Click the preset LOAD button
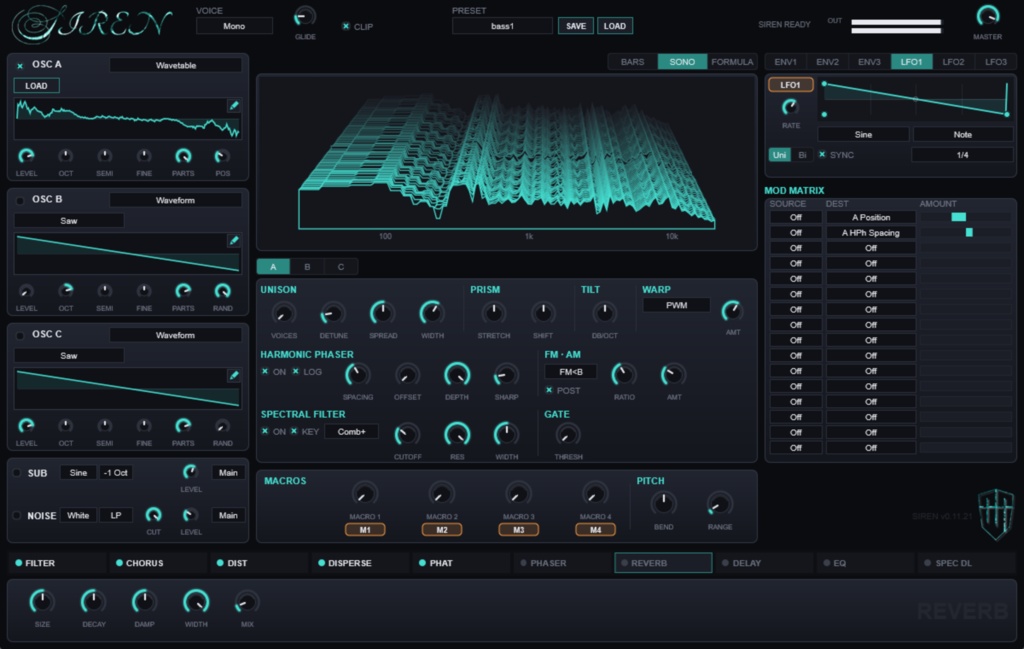 click(615, 26)
